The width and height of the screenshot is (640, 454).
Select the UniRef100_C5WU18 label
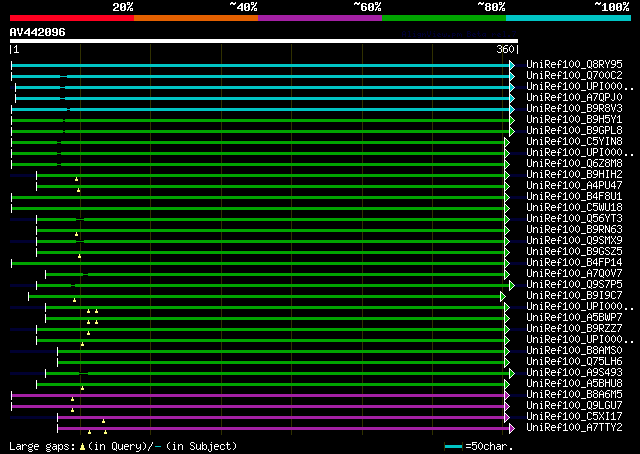pyautogui.click(x=574, y=208)
